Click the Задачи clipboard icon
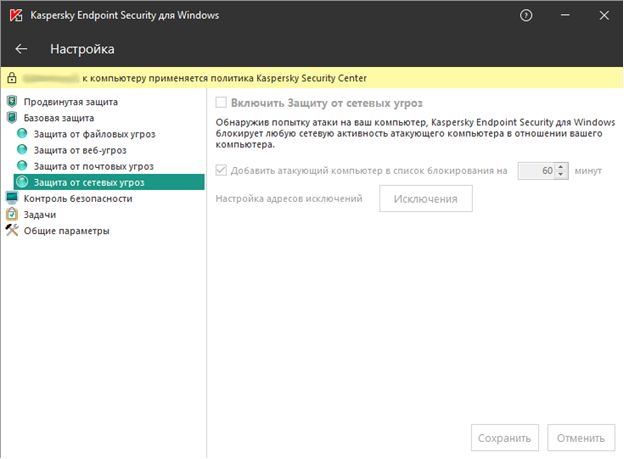The width and height of the screenshot is (624, 459). pos(12,214)
